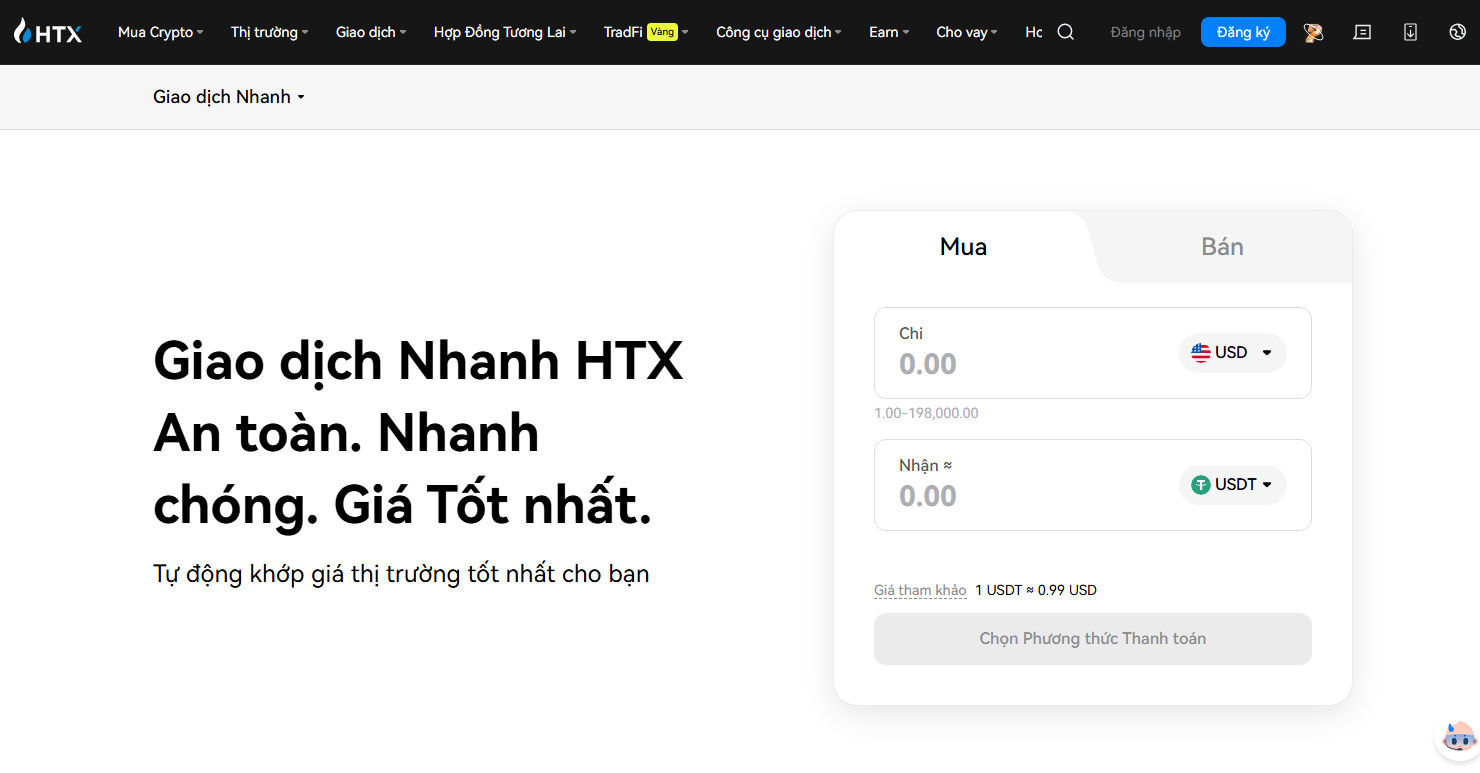Viewport: 1480px width, 773px height.
Task: Open the USDT coin selector
Action: (1232, 485)
